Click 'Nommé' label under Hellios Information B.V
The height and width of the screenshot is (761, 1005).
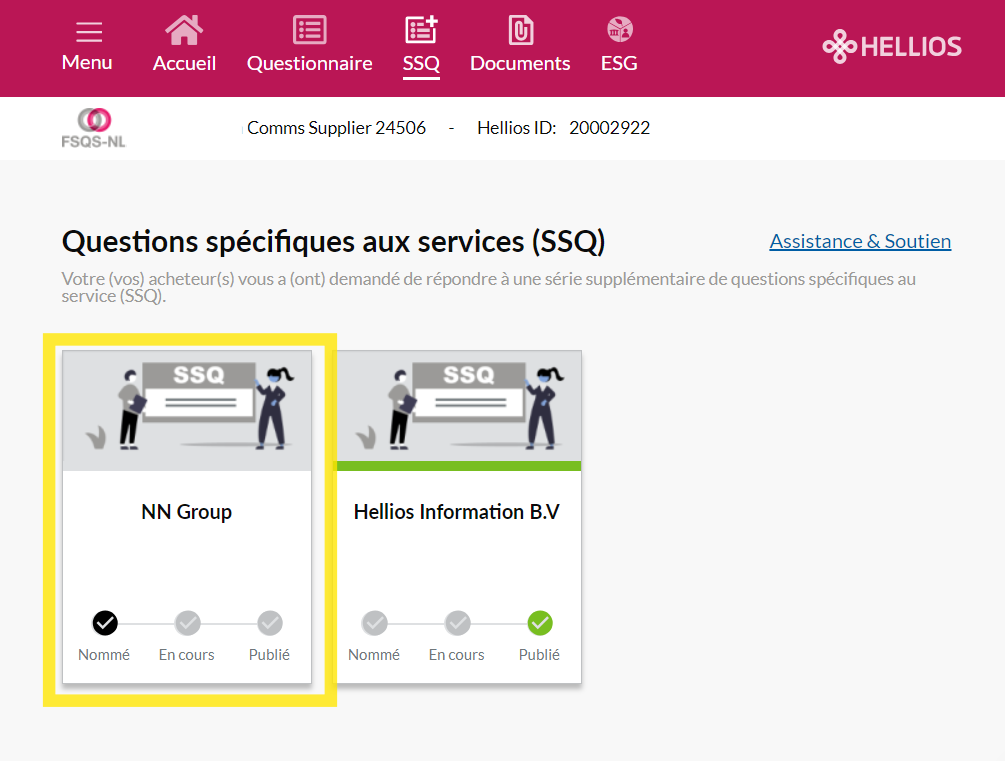coord(374,655)
